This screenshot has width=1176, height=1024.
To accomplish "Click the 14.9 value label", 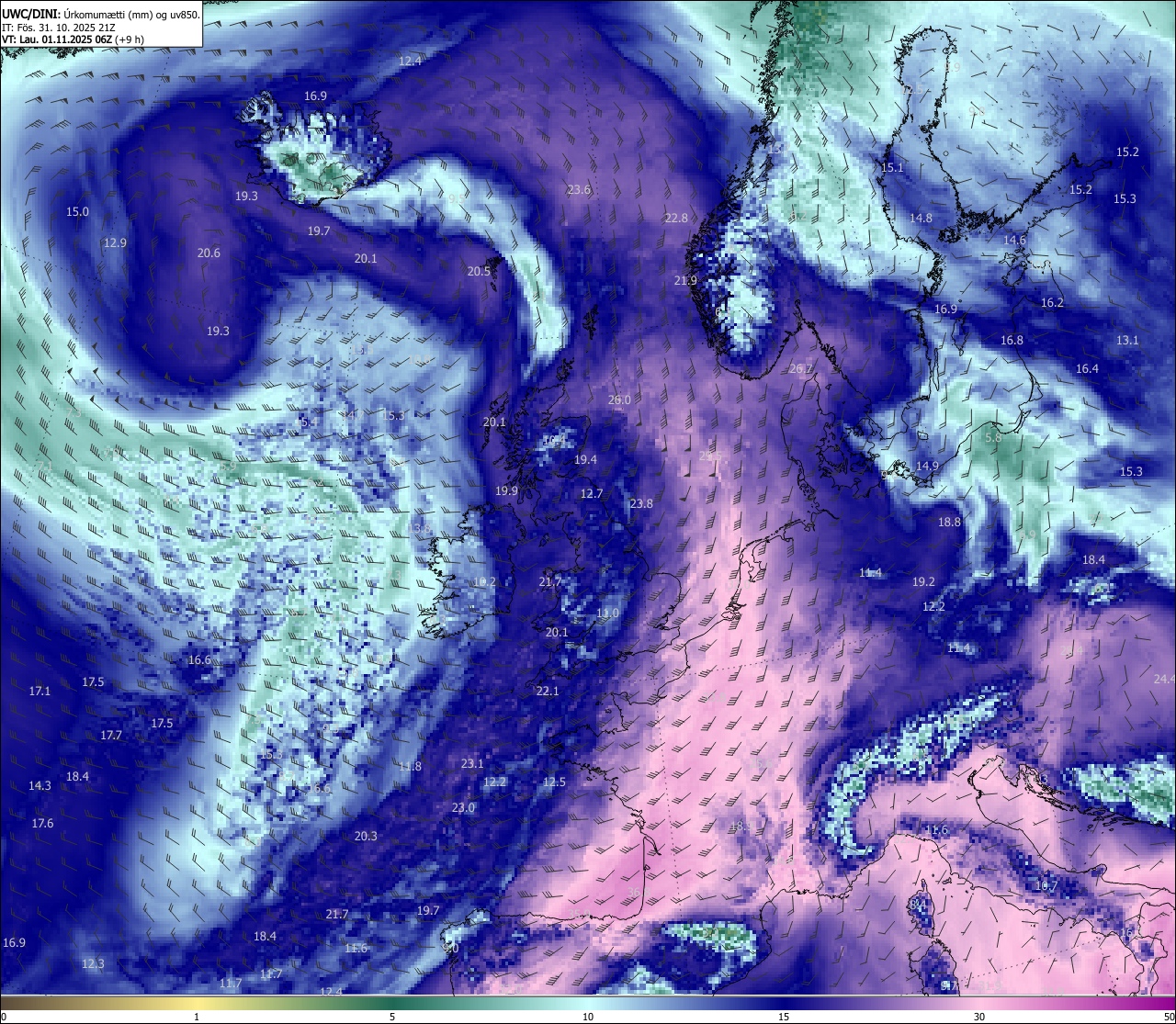I will (x=927, y=467).
